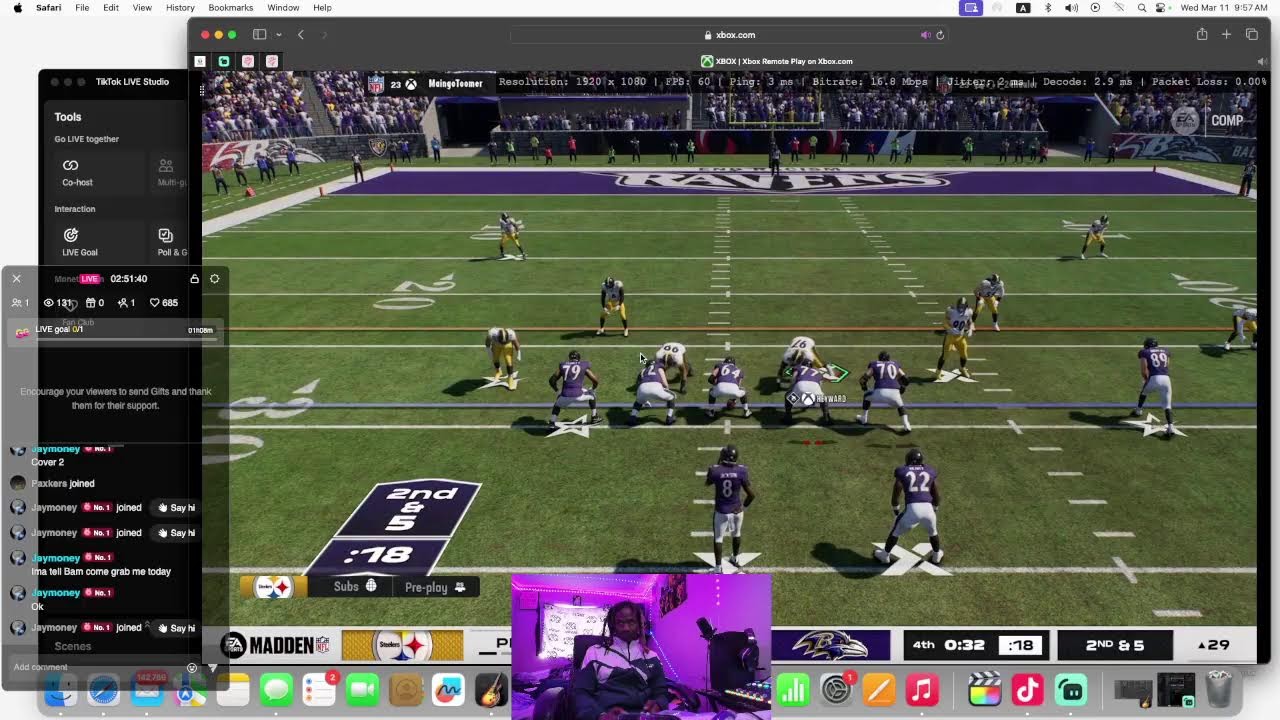Select the Xbox Remote Play tab
The height and width of the screenshot is (720, 1280).
(x=777, y=61)
